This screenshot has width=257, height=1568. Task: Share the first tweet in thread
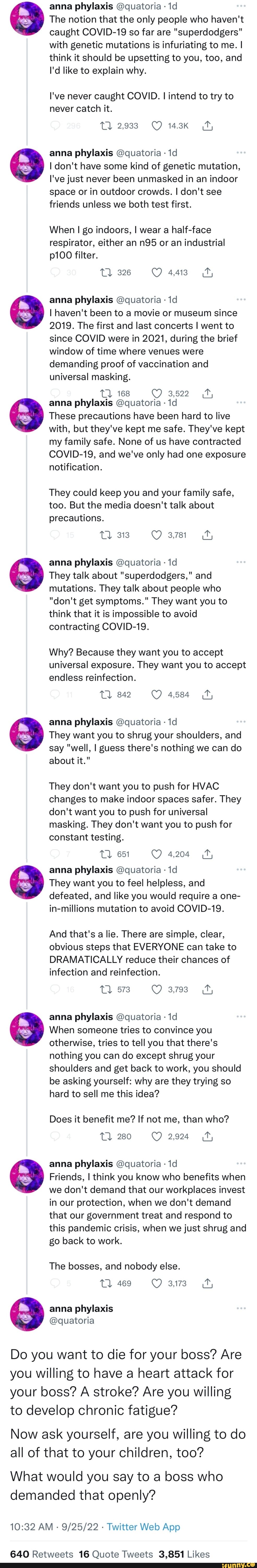207,126
